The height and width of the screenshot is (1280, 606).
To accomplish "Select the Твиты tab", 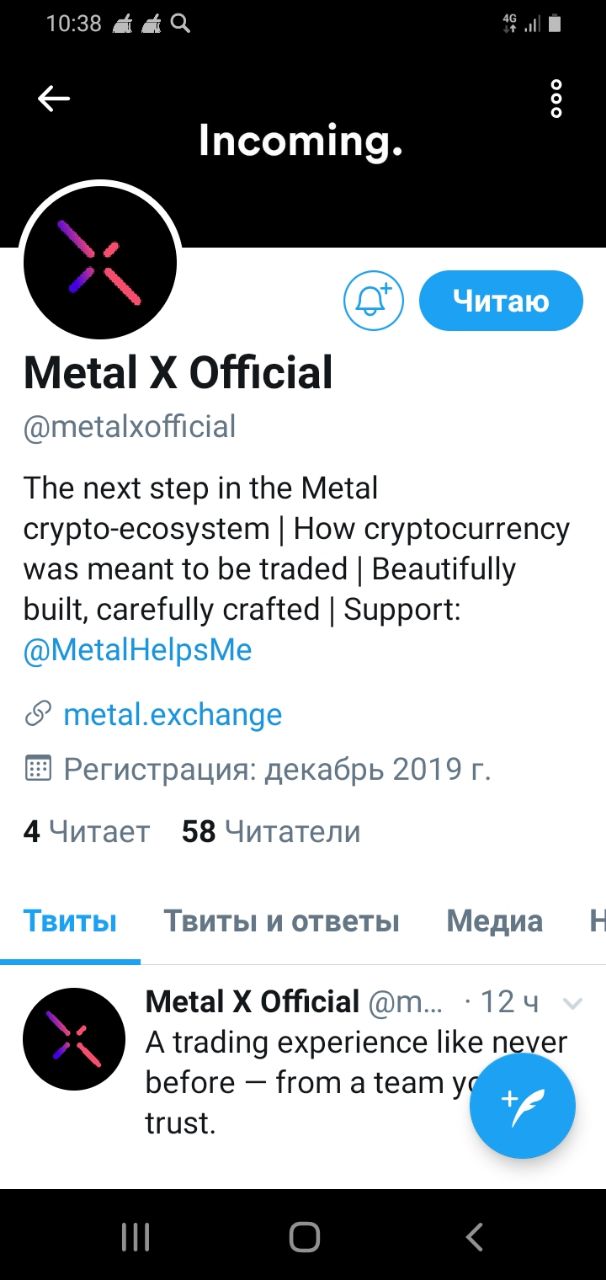I will [x=70, y=921].
